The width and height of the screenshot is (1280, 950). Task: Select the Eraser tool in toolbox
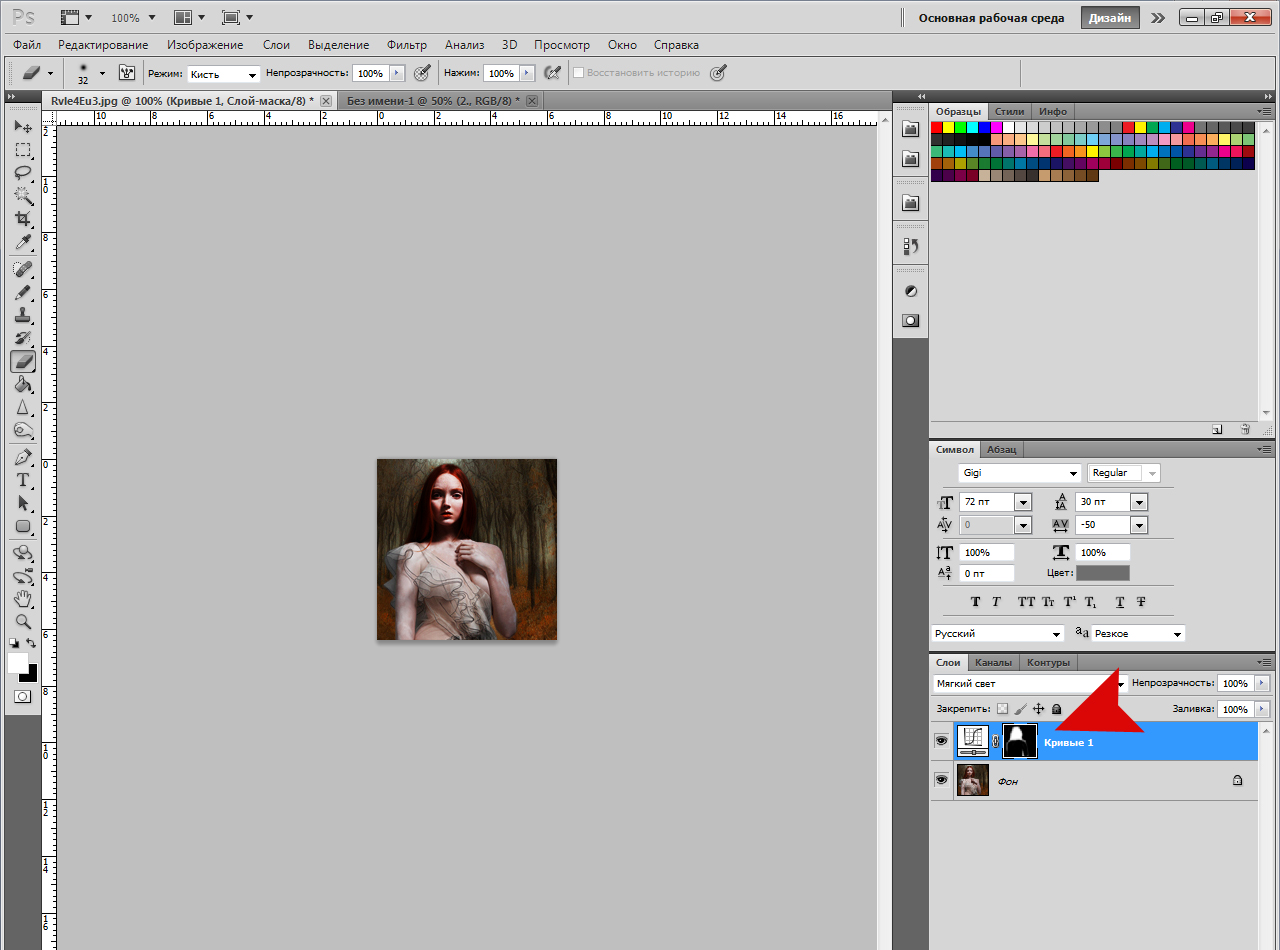(23, 362)
